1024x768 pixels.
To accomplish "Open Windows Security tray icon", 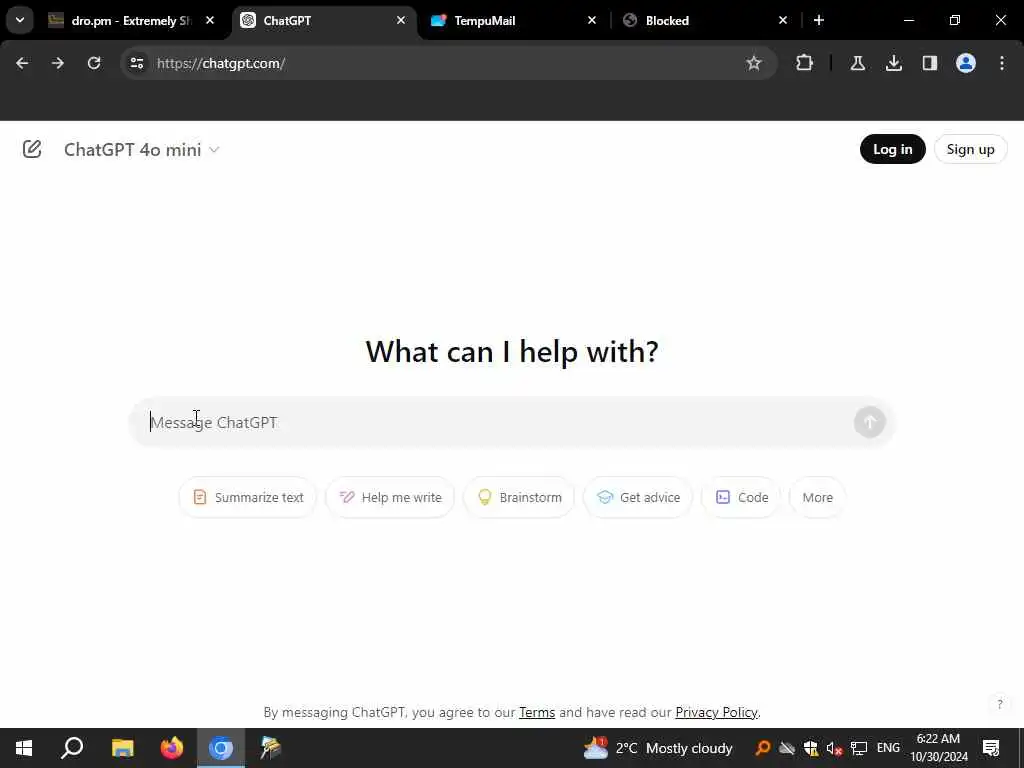I will click(x=810, y=748).
